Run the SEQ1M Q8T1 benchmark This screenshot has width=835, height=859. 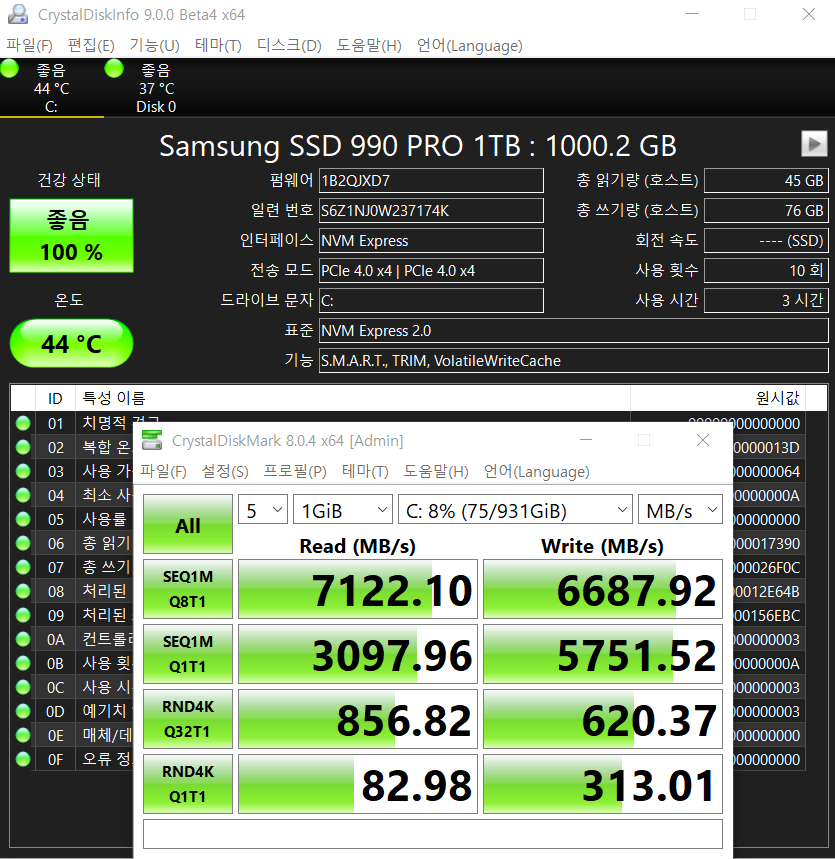pos(188,589)
